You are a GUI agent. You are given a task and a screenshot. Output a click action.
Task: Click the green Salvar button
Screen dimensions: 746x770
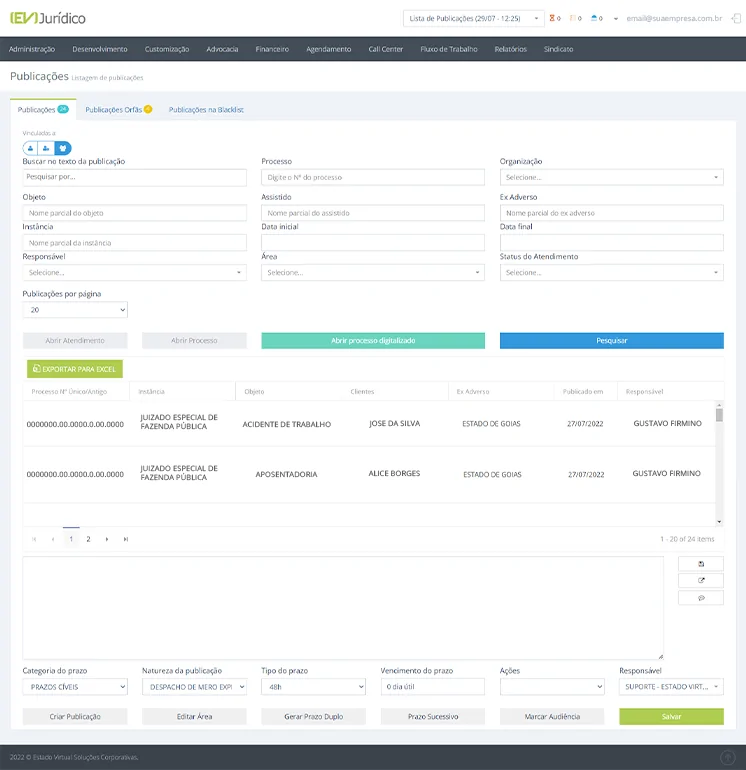(x=671, y=716)
